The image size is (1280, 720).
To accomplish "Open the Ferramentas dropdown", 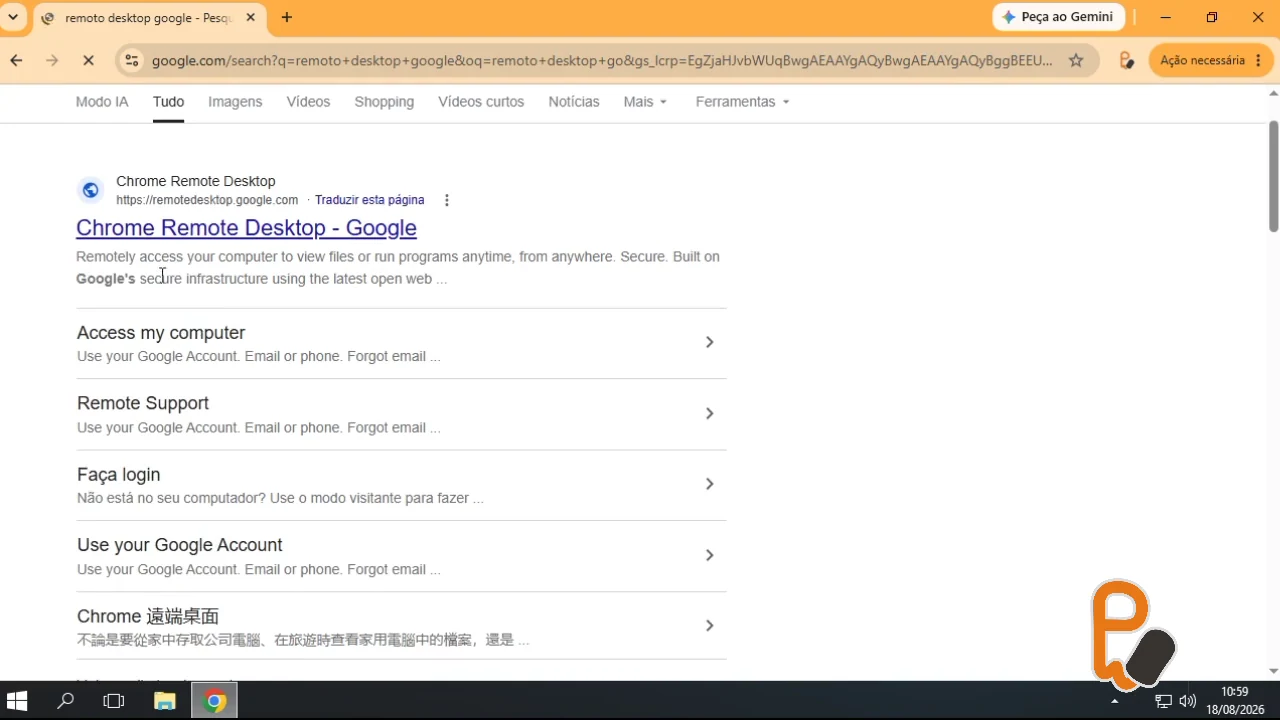I will 743,102.
